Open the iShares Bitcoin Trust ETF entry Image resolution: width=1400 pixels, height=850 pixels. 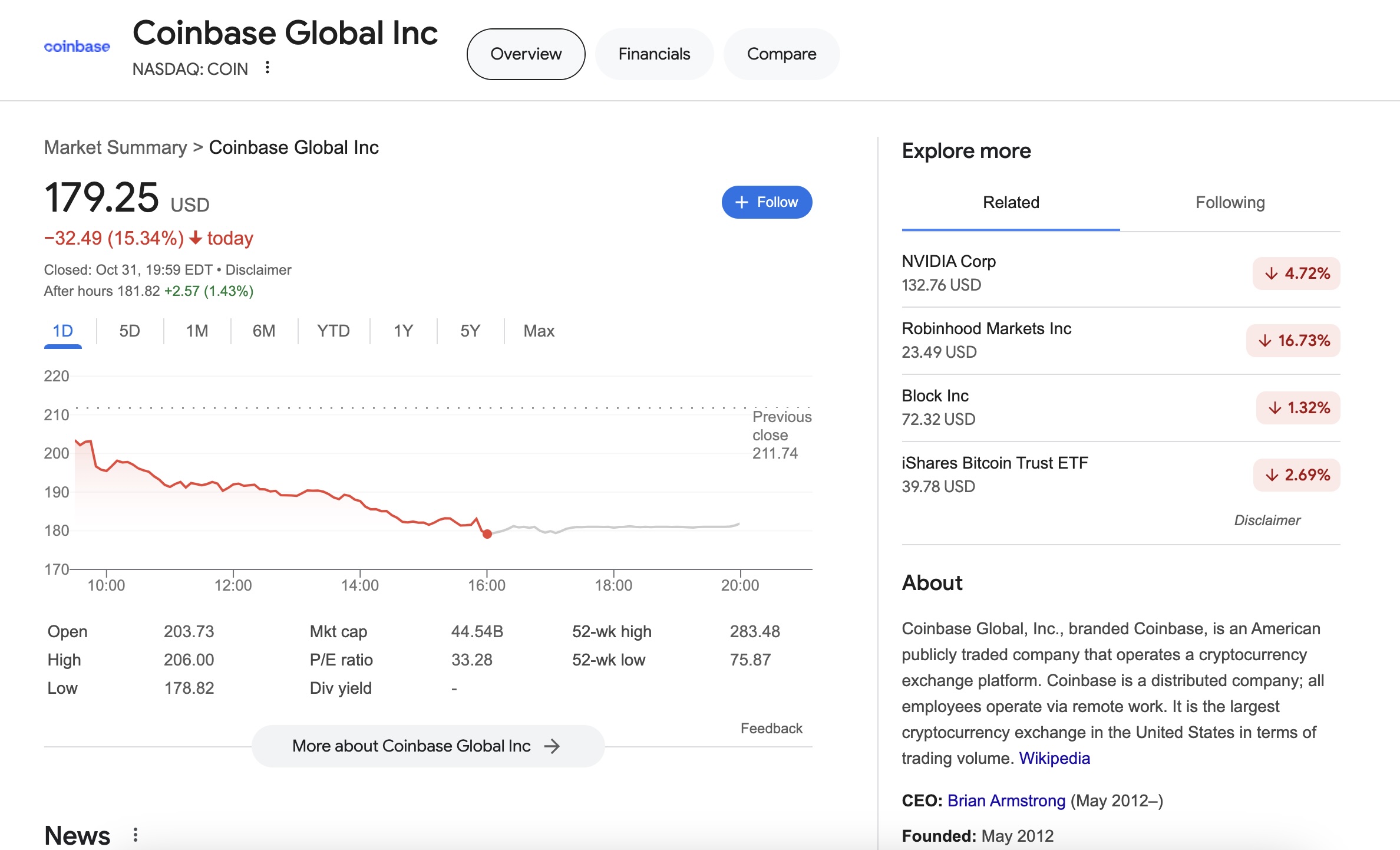[1121, 475]
